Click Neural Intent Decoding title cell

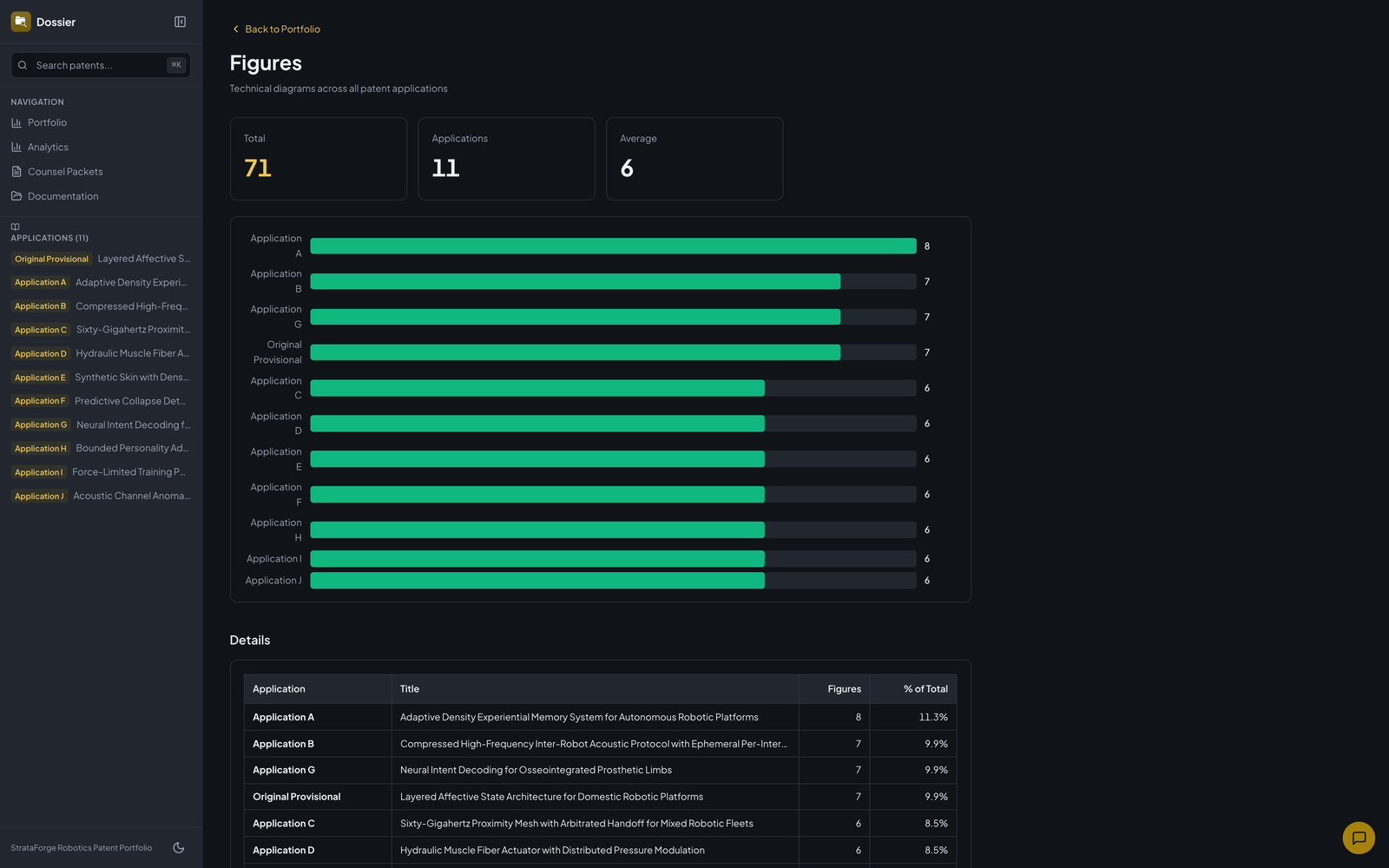[595, 770]
